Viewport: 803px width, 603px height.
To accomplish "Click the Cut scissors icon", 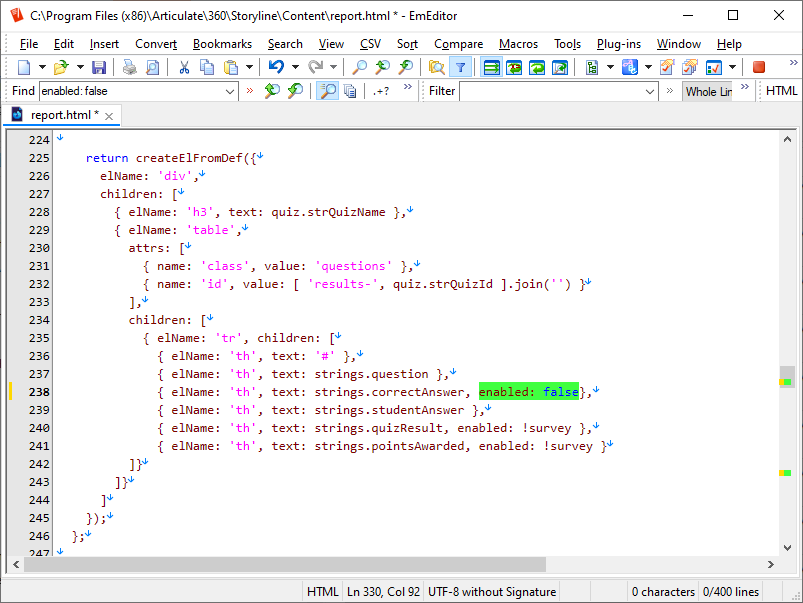I will click(x=184, y=67).
